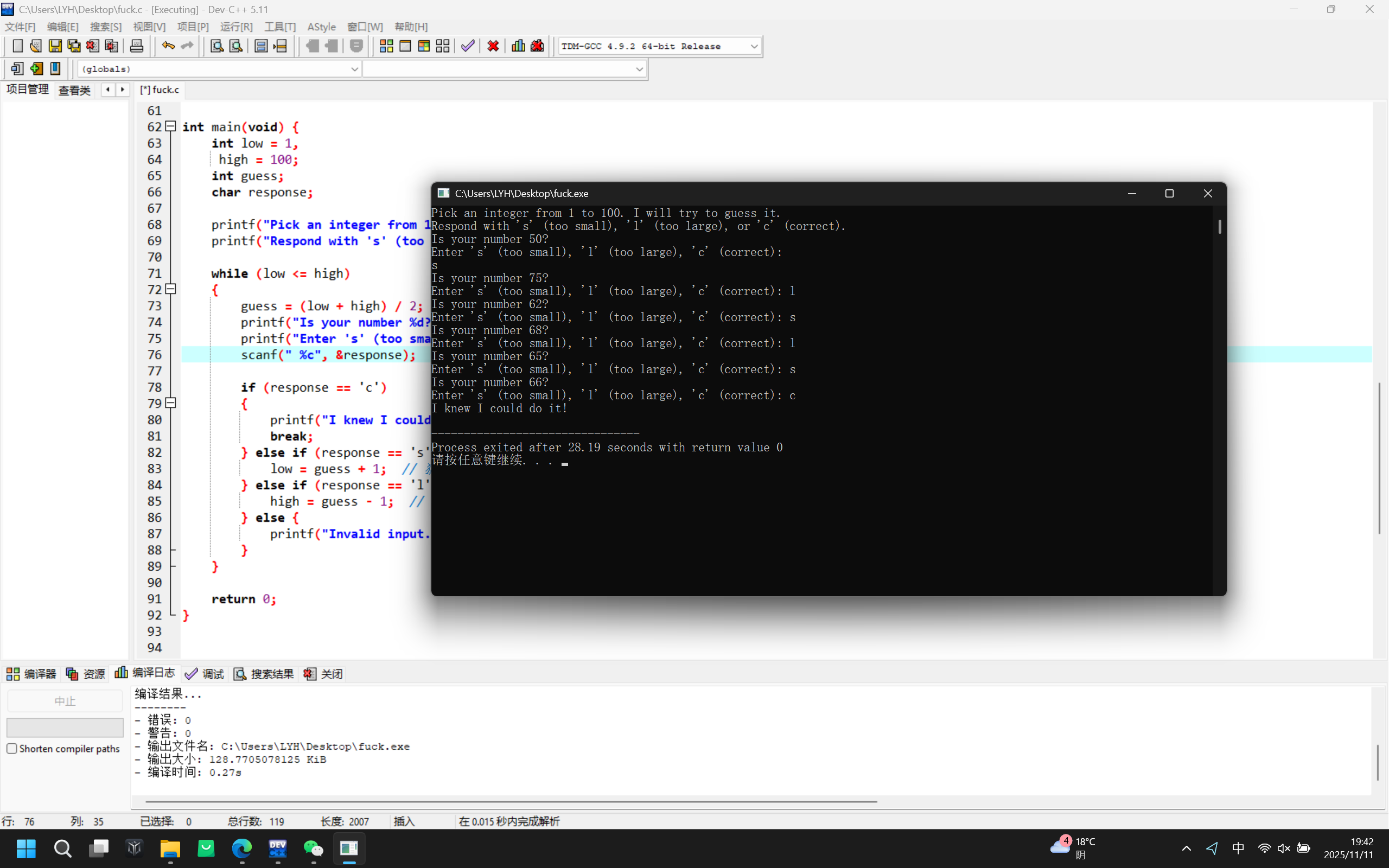Open the TDM-GCC compiler selection dropdown
Screen dimensions: 1389x868
click(754, 47)
